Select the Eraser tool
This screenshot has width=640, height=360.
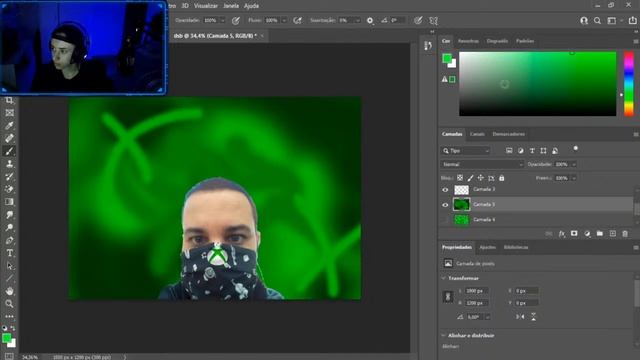(9, 189)
